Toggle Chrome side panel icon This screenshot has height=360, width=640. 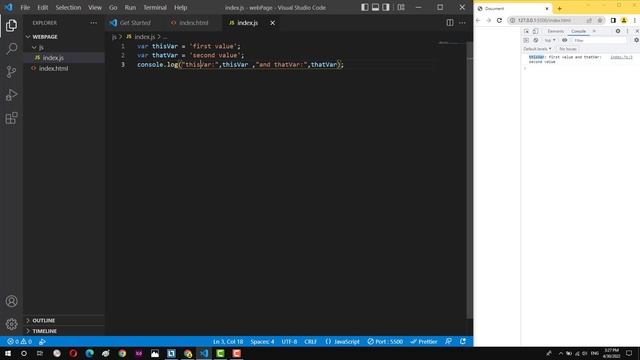(x=613, y=20)
